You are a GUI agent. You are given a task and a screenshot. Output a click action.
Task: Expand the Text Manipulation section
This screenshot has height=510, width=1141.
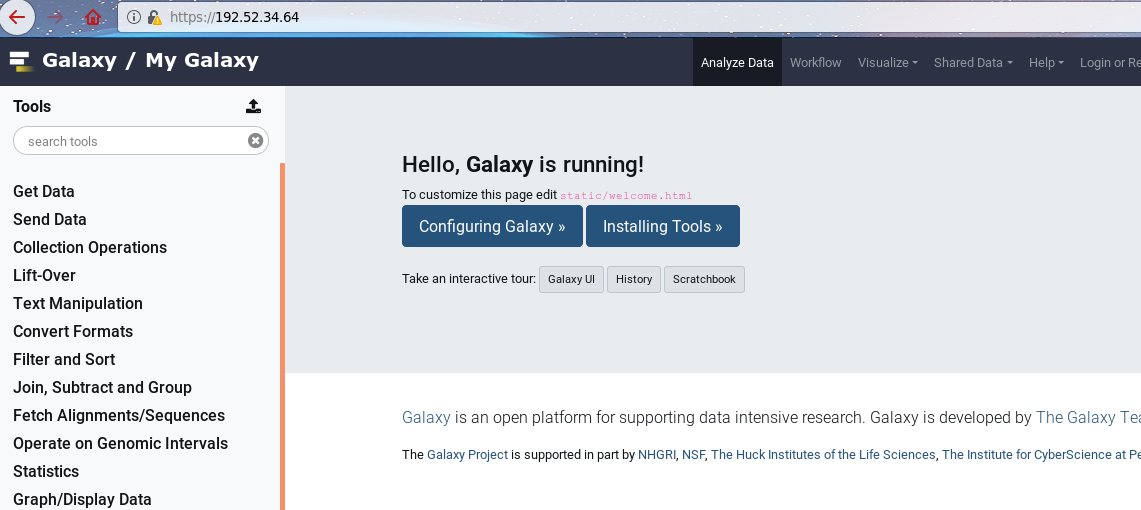pos(78,303)
